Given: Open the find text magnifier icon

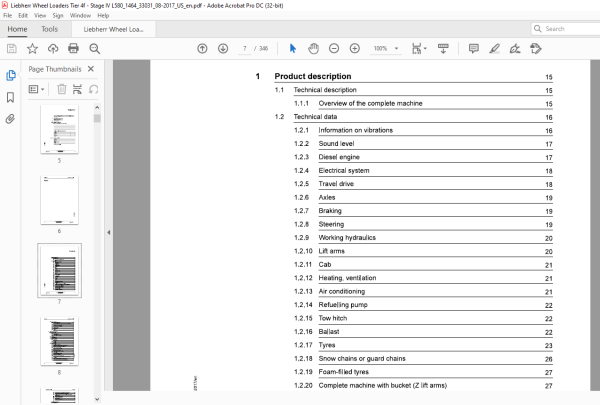Looking at the screenshot, I should [95, 49].
